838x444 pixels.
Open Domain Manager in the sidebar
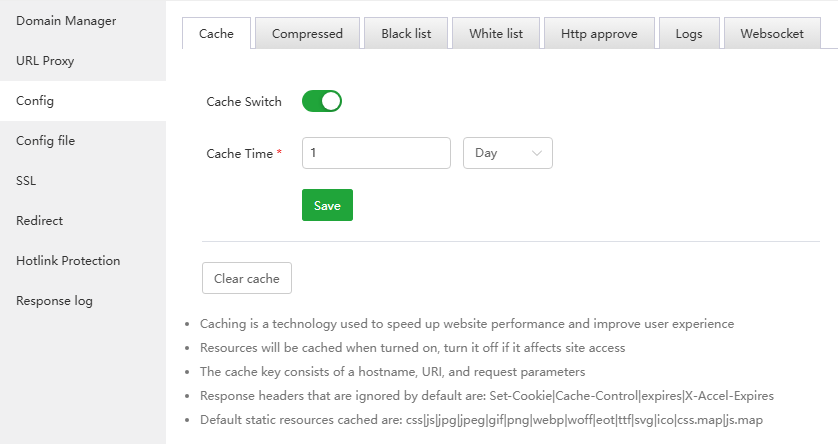(66, 21)
